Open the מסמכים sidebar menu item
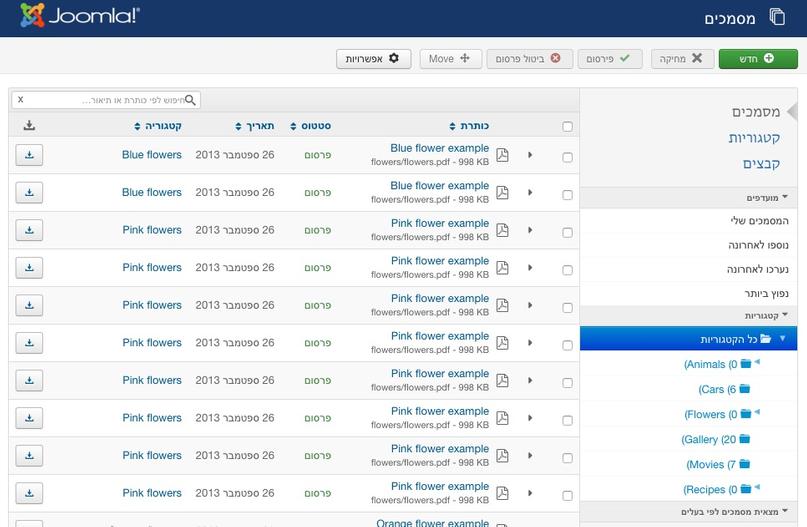This screenshot has width=807, height=527. pyautogui.click(x=756, y=112)
